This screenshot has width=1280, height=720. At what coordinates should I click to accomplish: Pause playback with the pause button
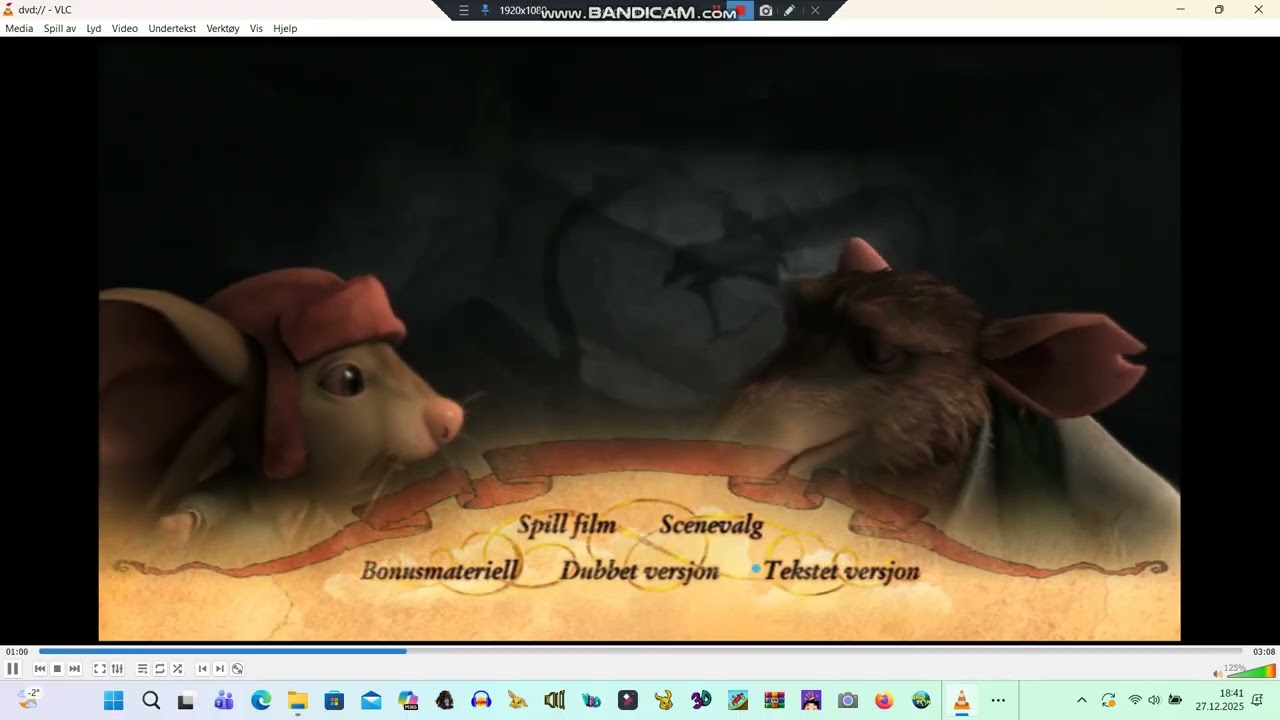(13, 669)
